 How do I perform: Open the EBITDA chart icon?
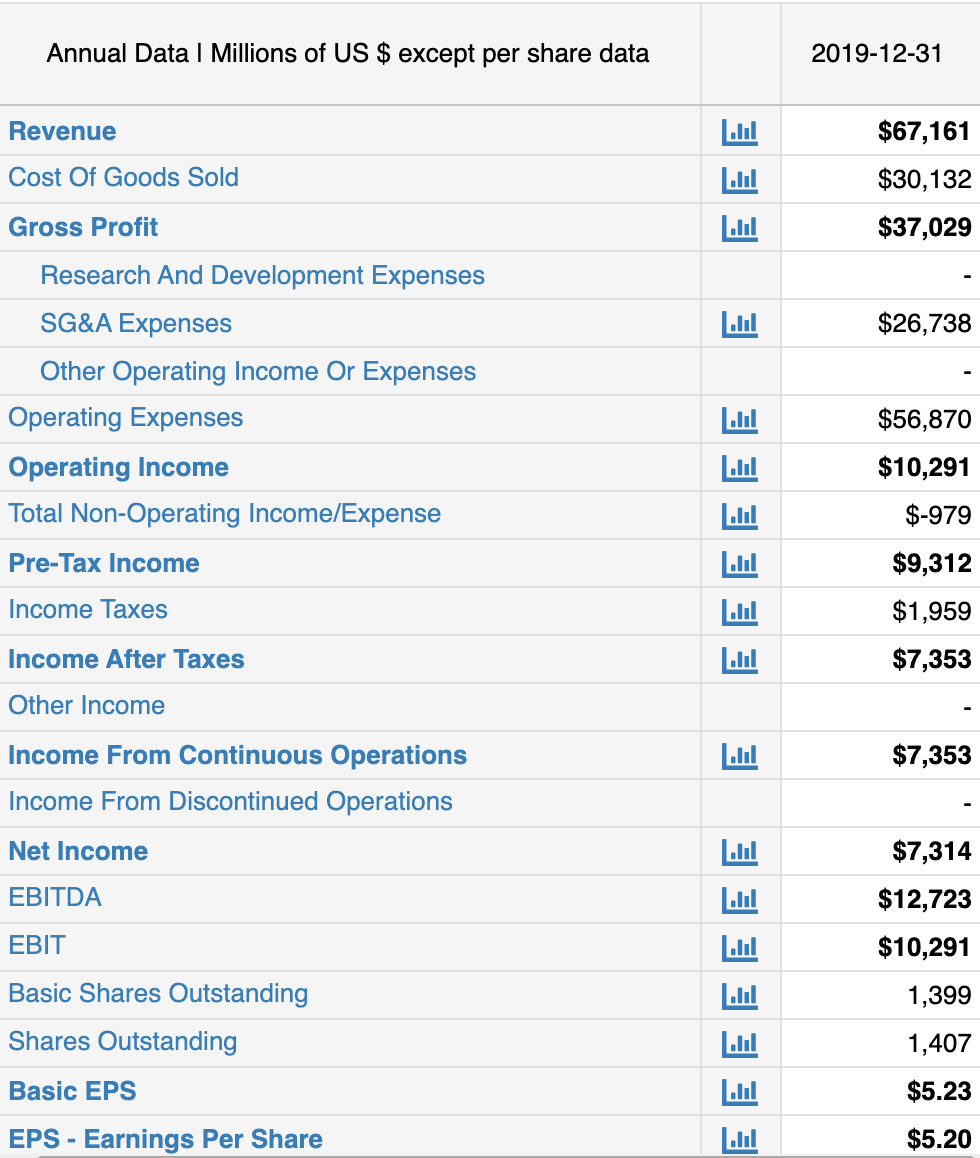click(x=739, y=899)
